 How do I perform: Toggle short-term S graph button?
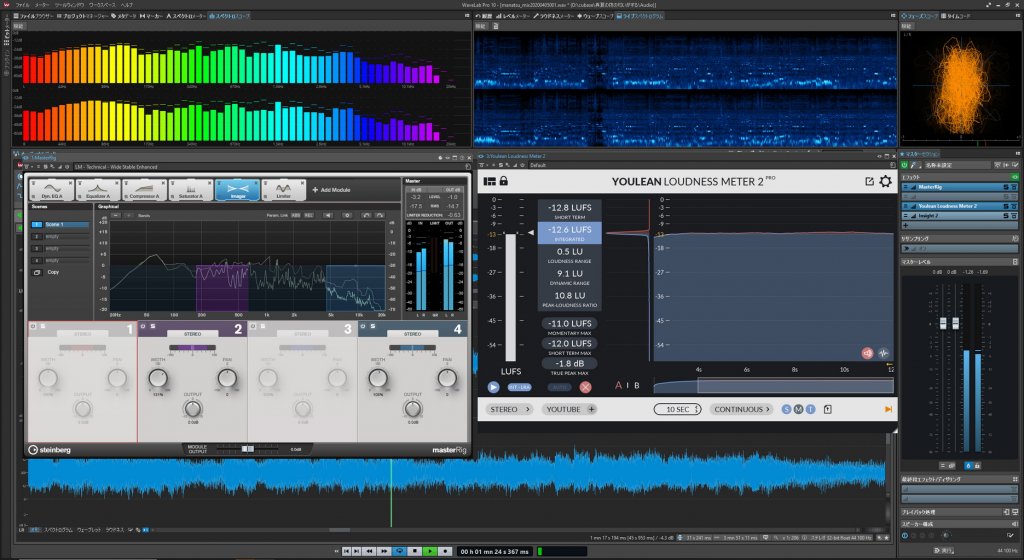(786, 409)
